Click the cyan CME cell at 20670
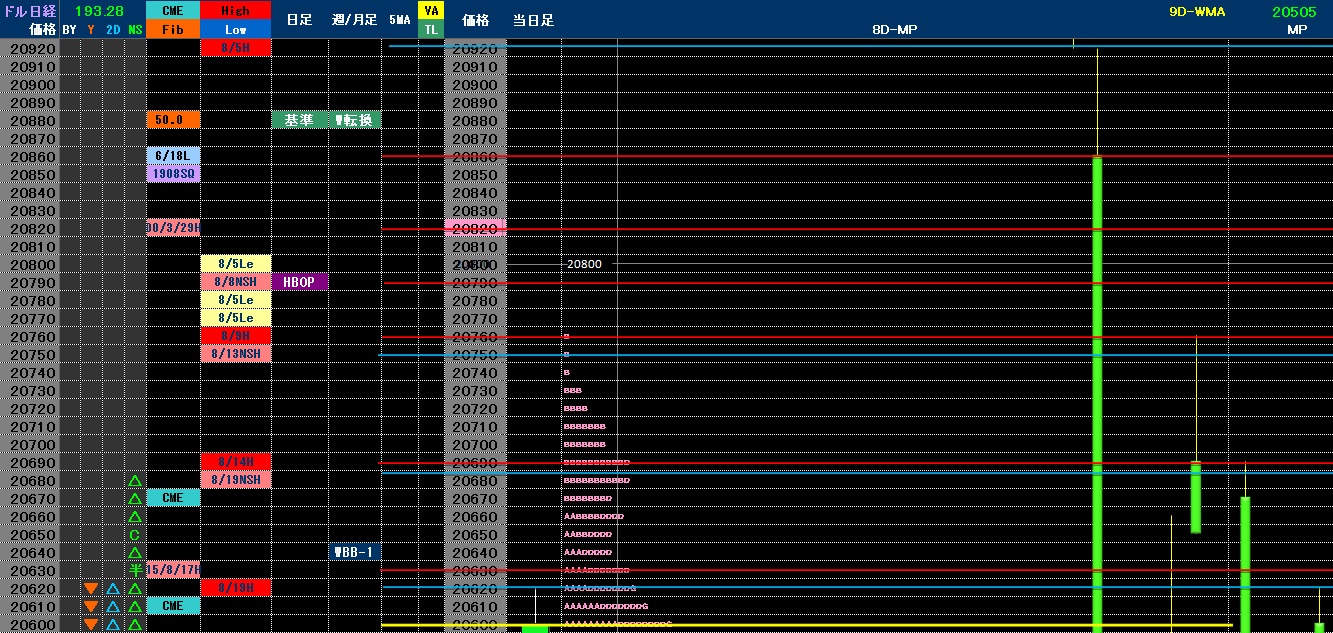 173,498
